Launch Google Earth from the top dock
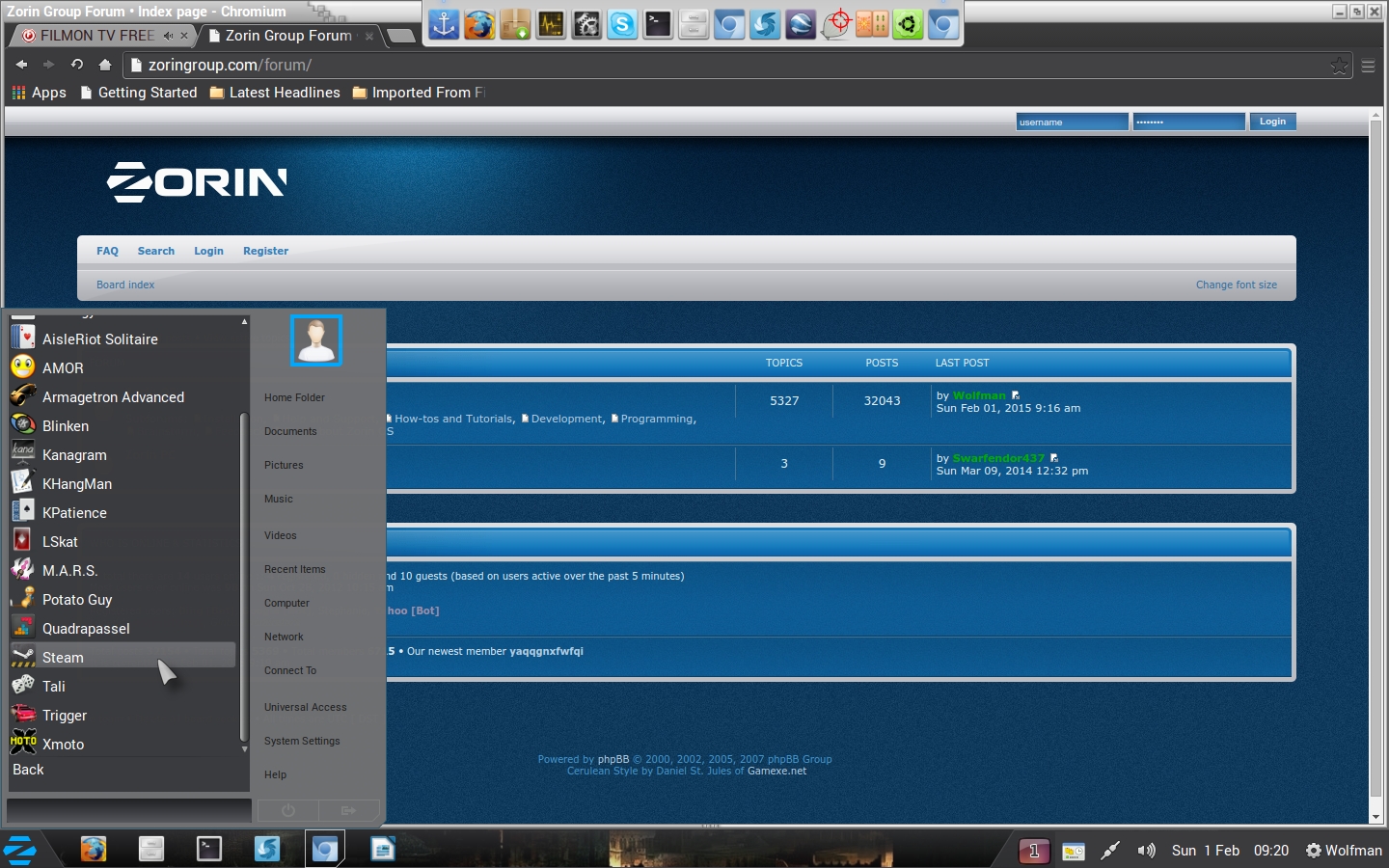Image resolution: width=1389 pixels, height=868 pixels. point(800,24)
